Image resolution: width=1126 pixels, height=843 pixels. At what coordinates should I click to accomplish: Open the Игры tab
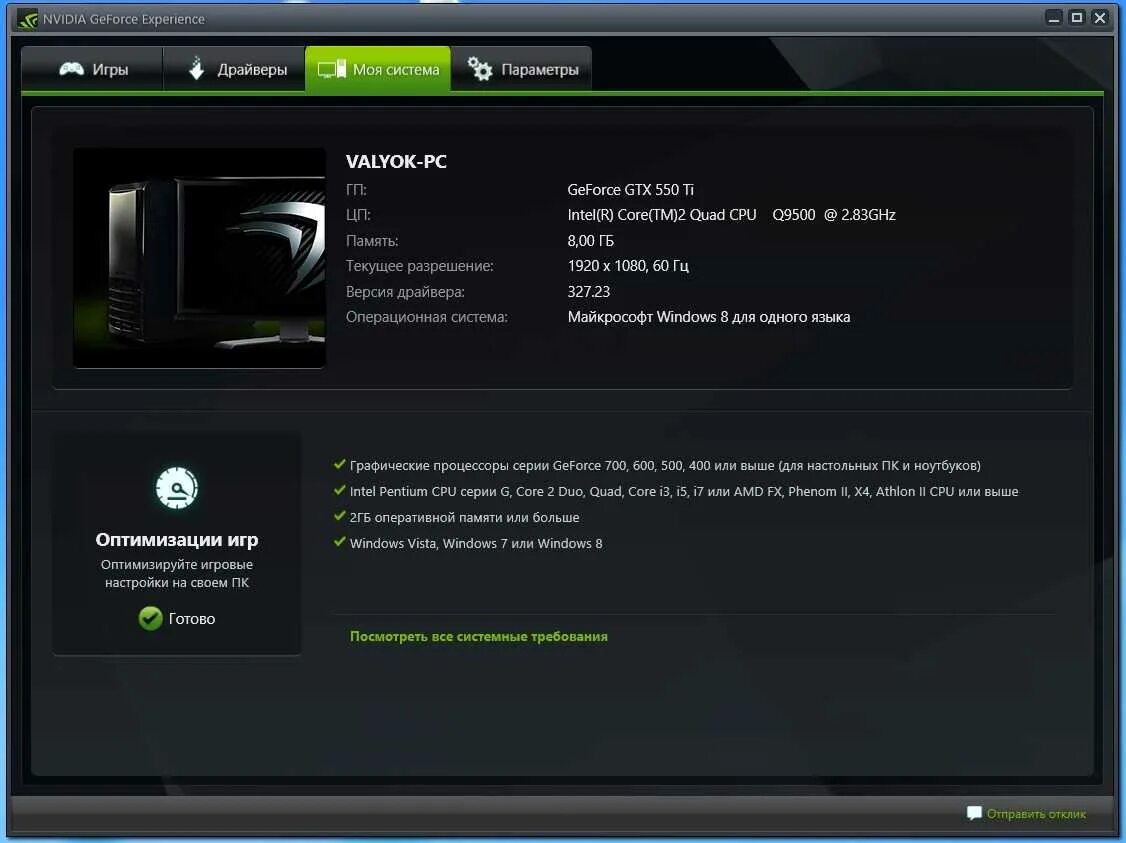click(x=92, y=69)
